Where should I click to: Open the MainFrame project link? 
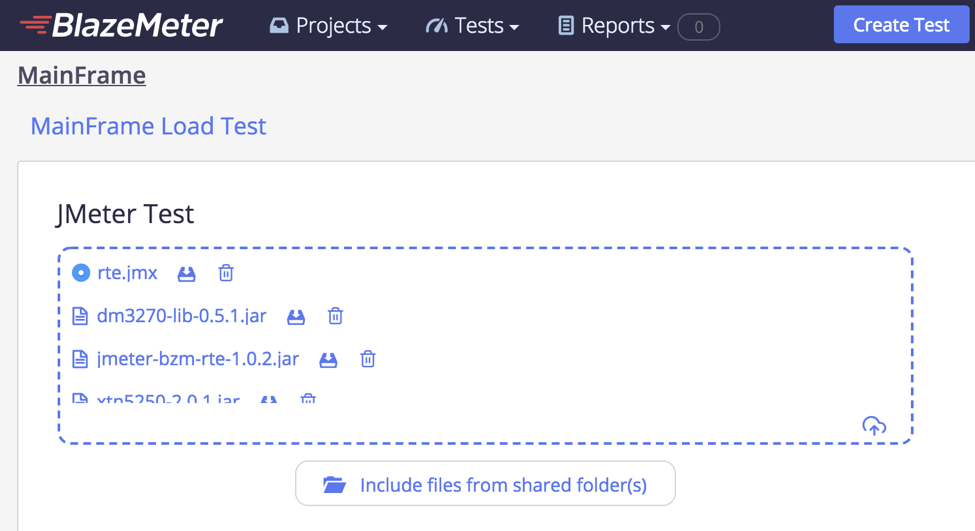pos(82,75)
